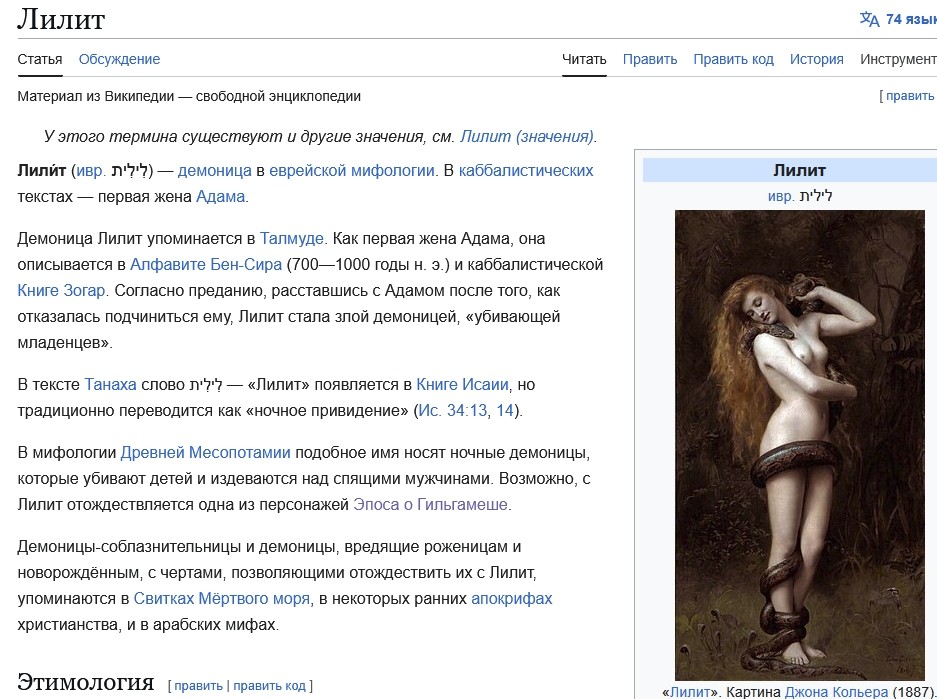Open the Алфавите Бен-Сира link
Image resolution: width=937 pixels, height=699 pixels.
click(206, 264)
